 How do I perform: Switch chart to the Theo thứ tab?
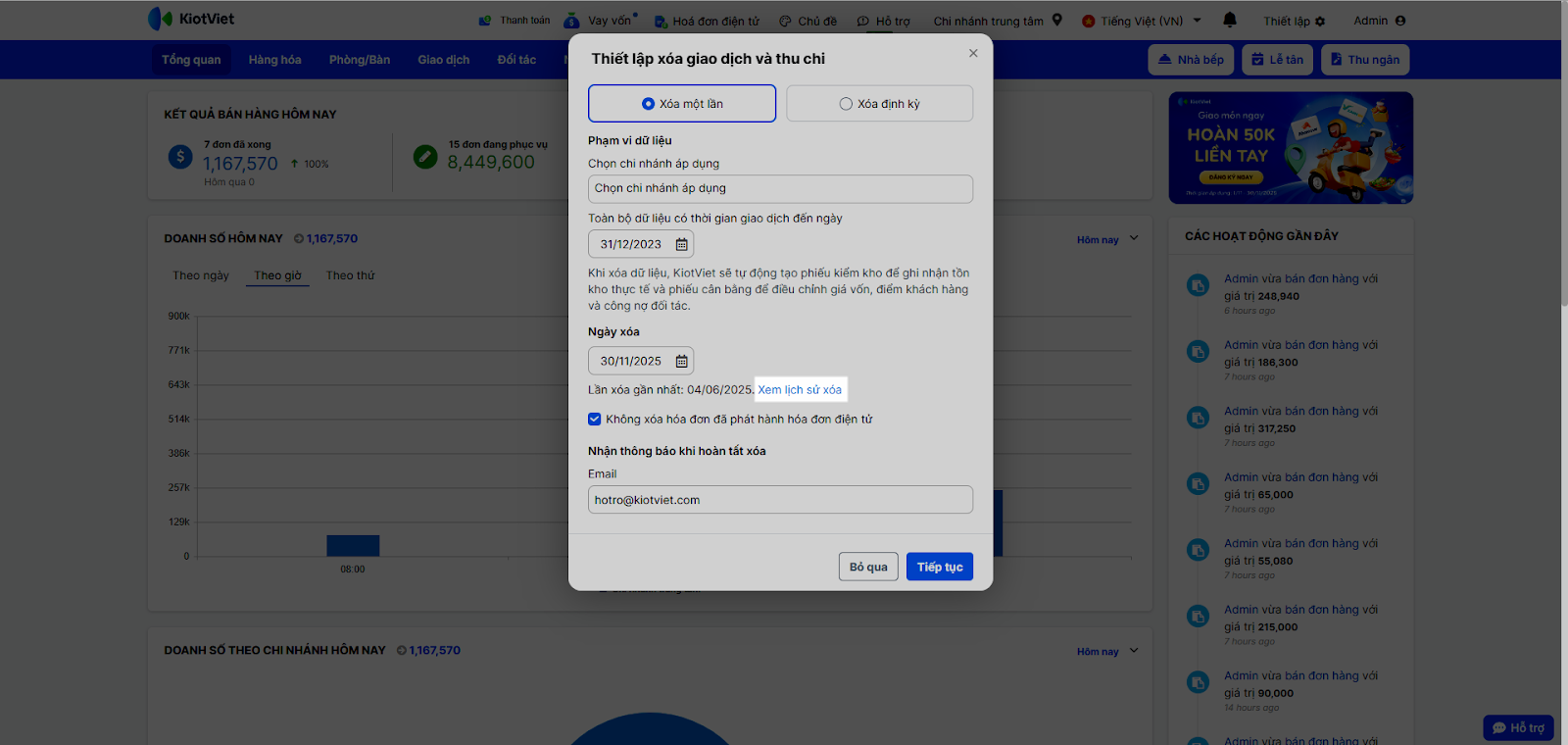pos(351,275)
